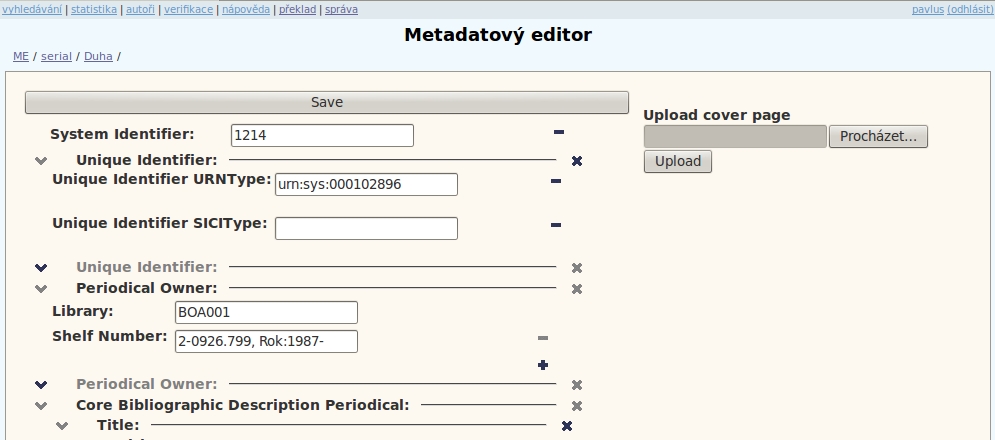This screenshot has height=440, width=995.
Task: Remove the Unique Identifier URNType field
Action: [556, 181]
